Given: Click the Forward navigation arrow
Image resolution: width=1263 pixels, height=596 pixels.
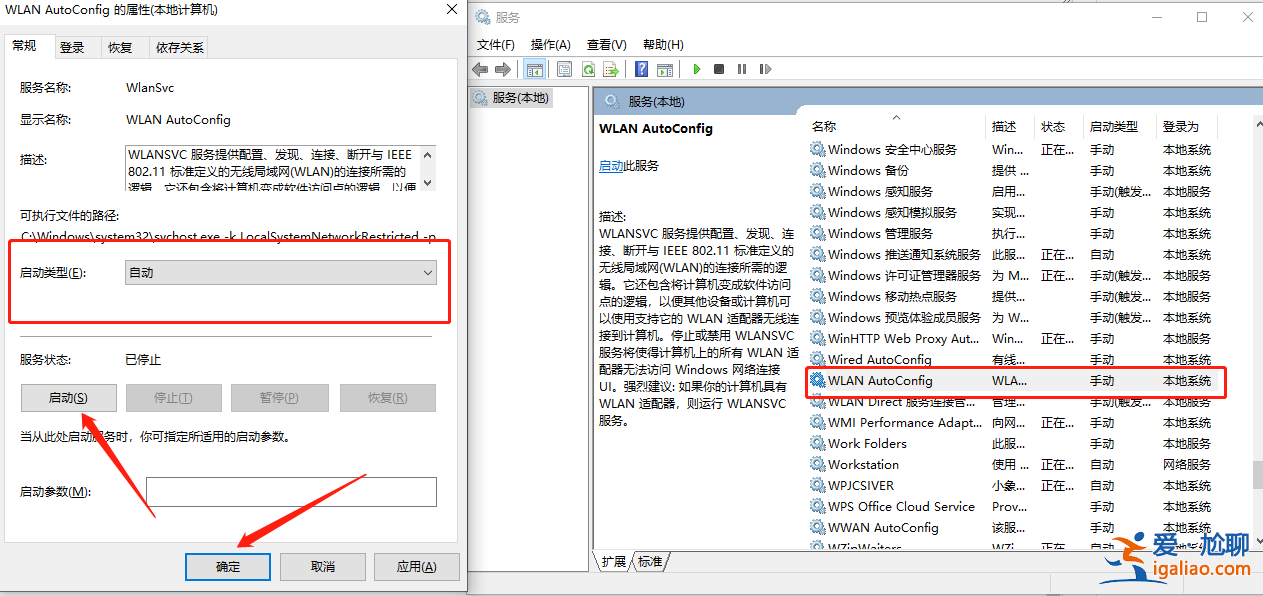Looking at the screenshot, I should [x=503, y=69].
